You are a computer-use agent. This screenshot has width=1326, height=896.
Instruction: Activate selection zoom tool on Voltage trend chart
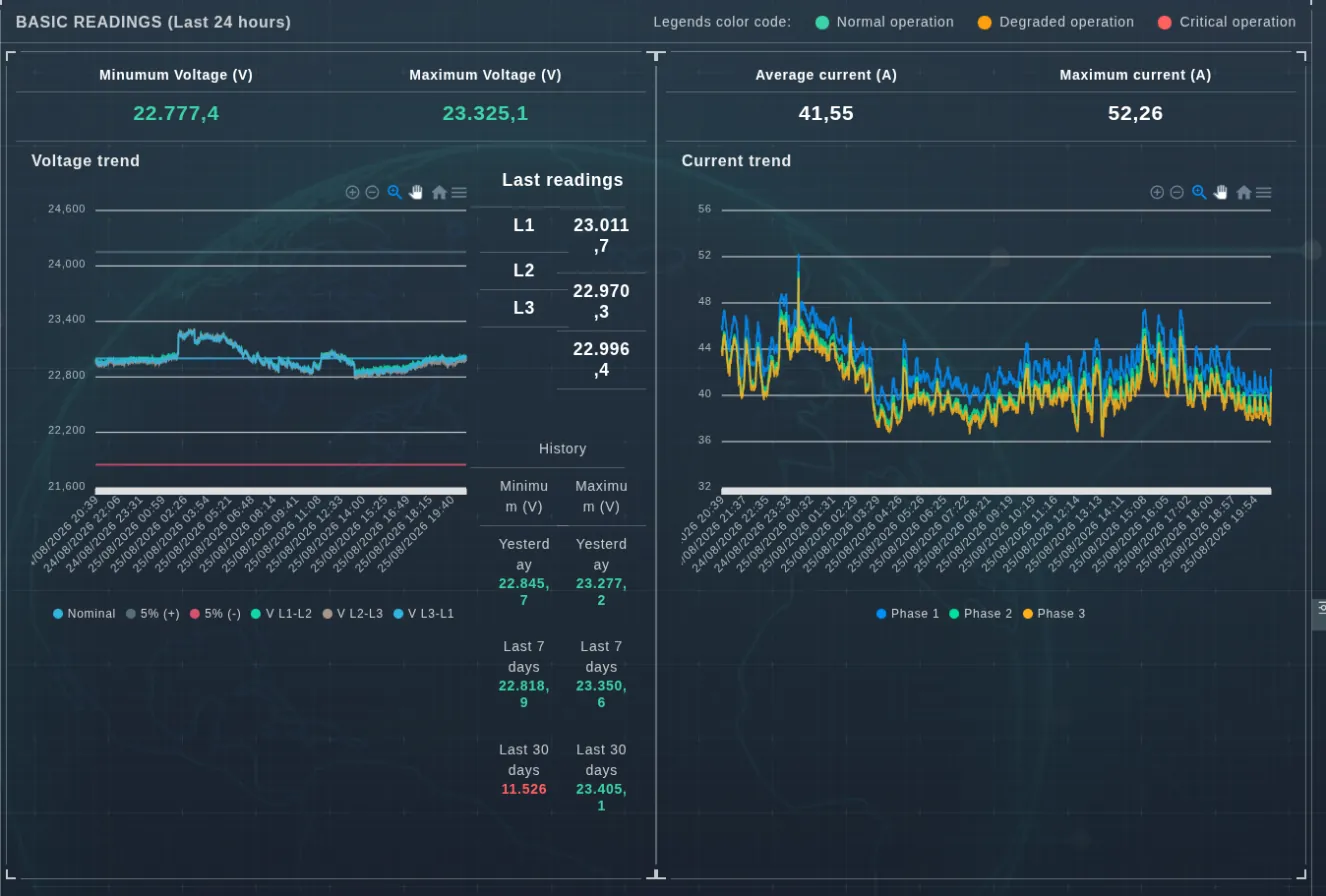pos(394,192)
